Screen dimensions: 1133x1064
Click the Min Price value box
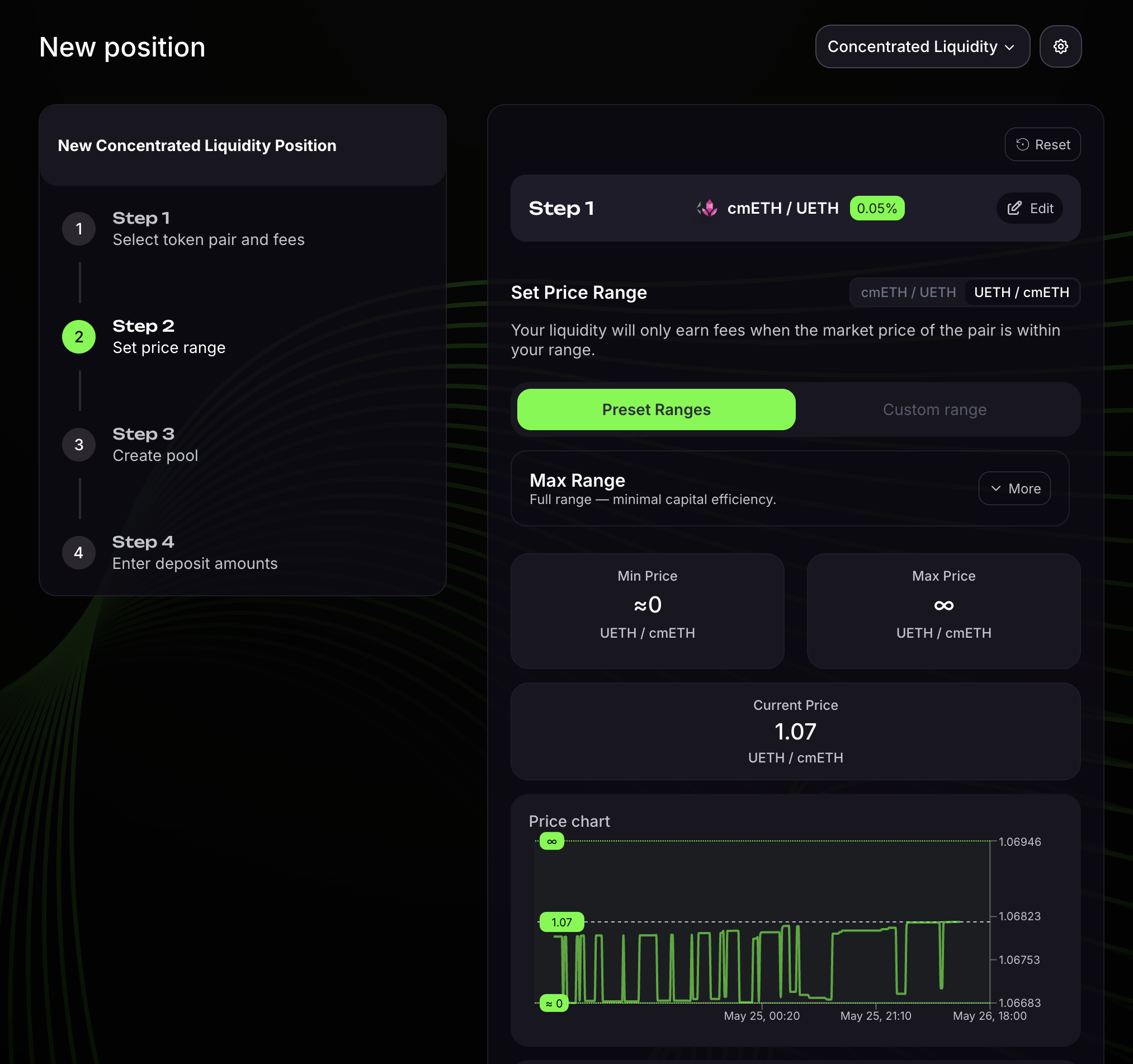pyautogui.click(x=648, y=611)
